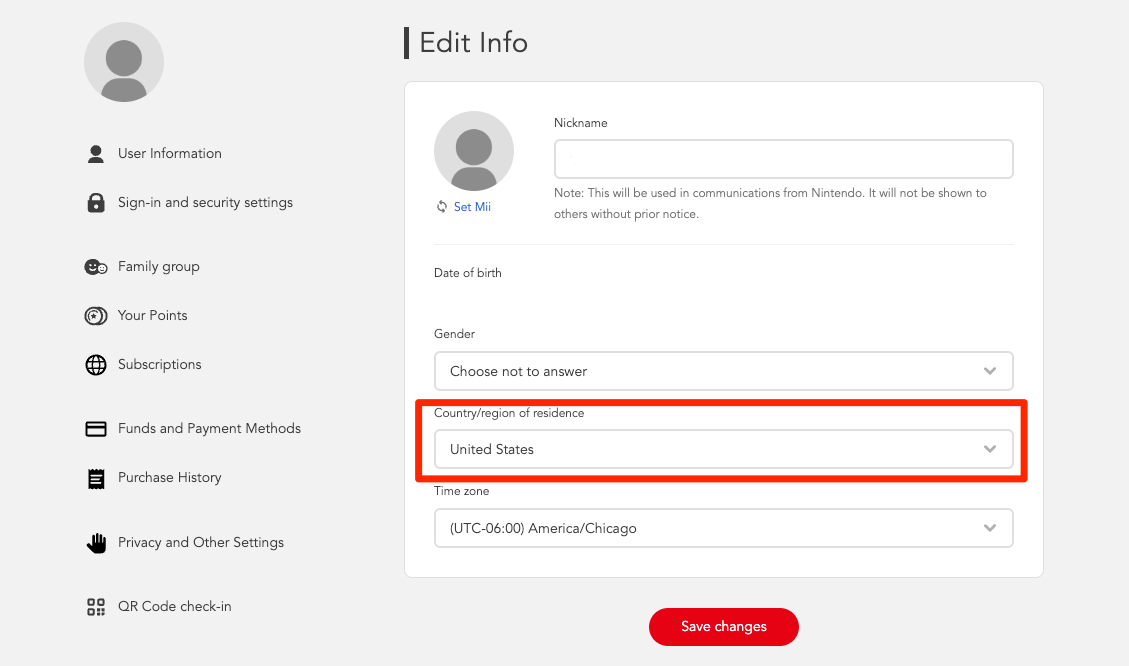Image resolution: width=1129 pixels, height=666 pixels.
Task: Click the Edit Info heading
Action: (474, 42)
